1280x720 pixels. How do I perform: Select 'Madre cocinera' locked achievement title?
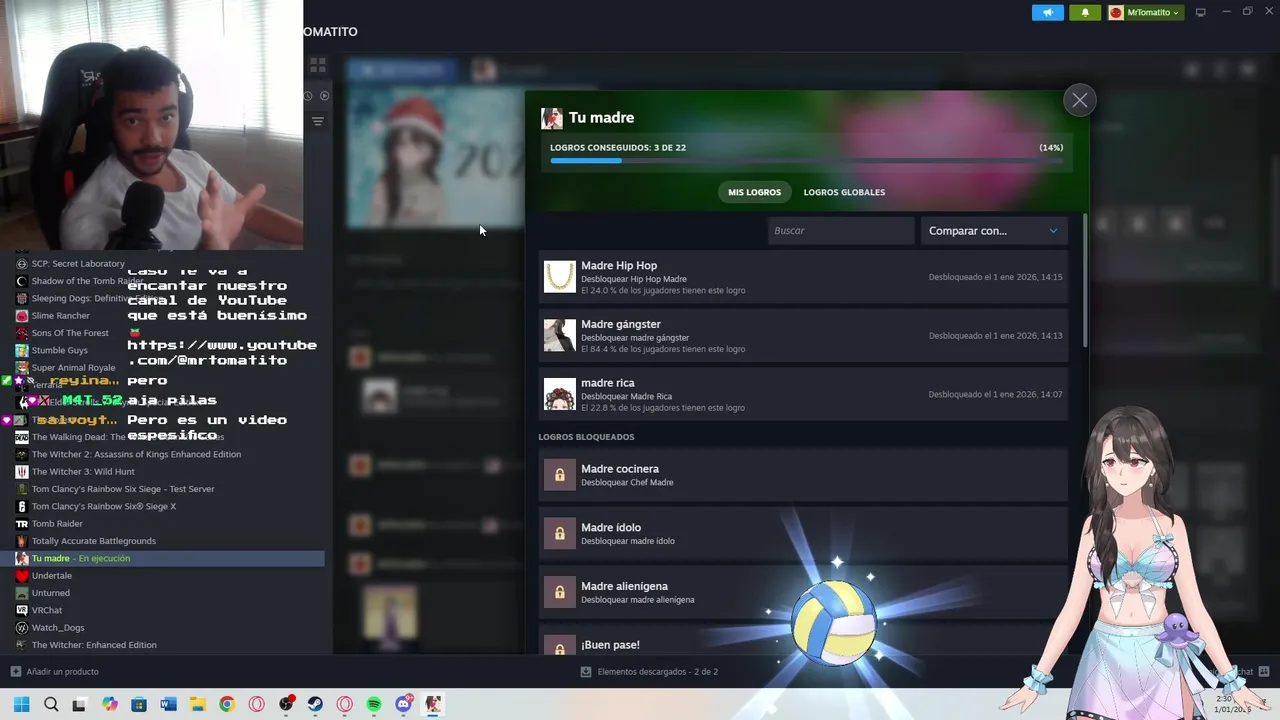pyautogui.click(x=620, y=469)
